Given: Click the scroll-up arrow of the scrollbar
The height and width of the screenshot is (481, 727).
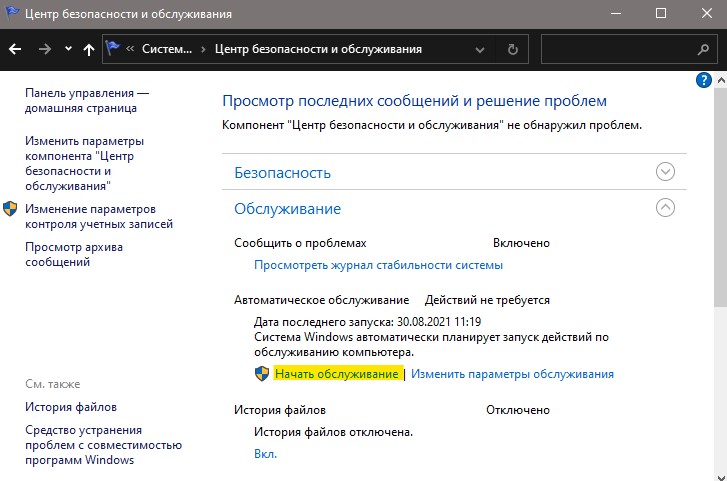Looking at the screenshot, I should [x=721, y=80].
